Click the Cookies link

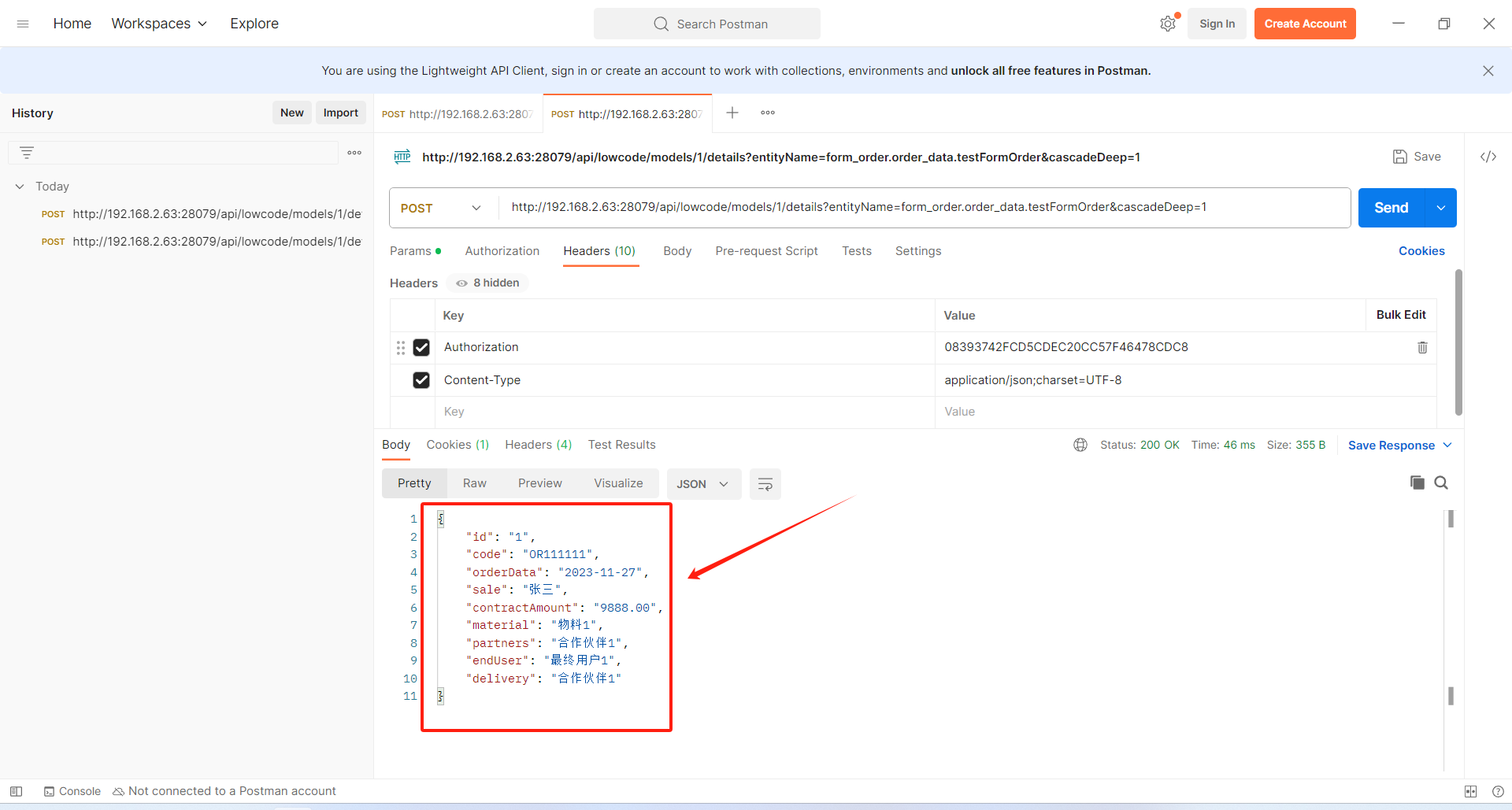click(1421, 251)
